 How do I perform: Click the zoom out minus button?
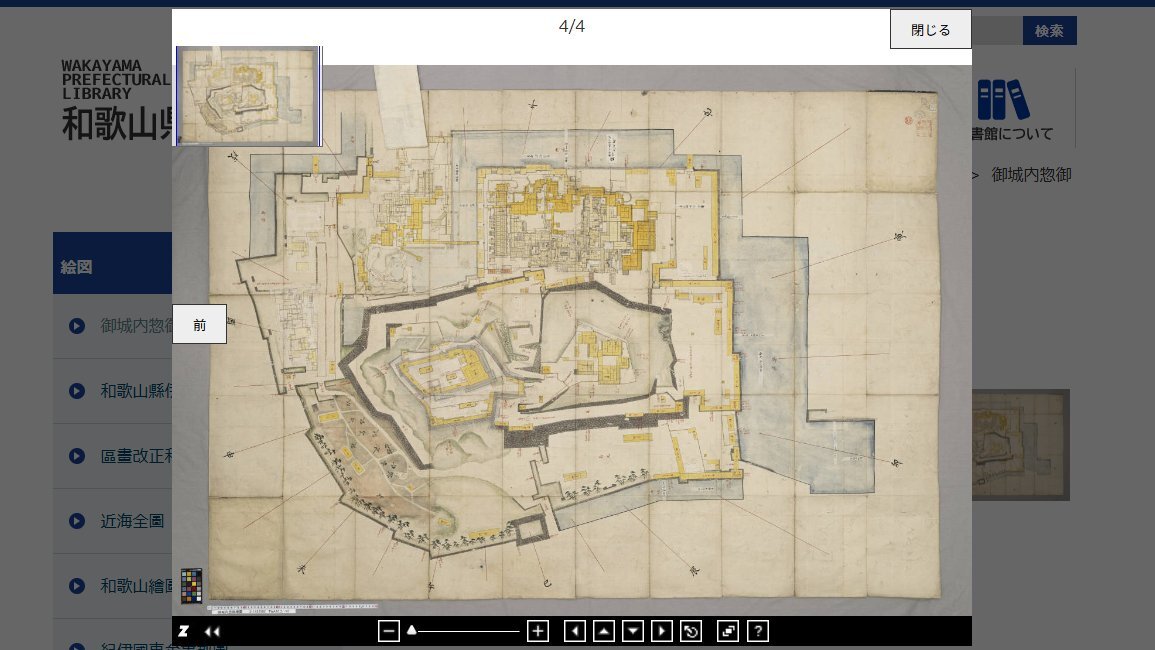[x=389, y=631]
